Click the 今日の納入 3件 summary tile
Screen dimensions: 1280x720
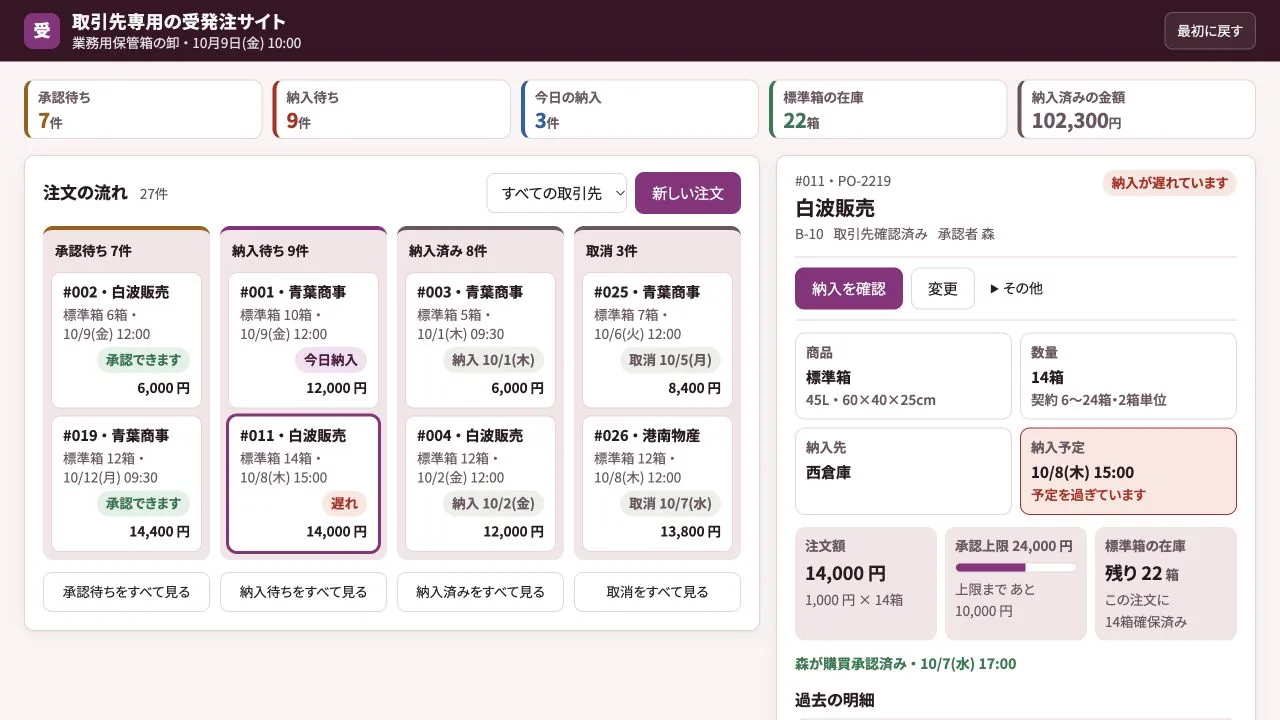(x=640, y=109)
